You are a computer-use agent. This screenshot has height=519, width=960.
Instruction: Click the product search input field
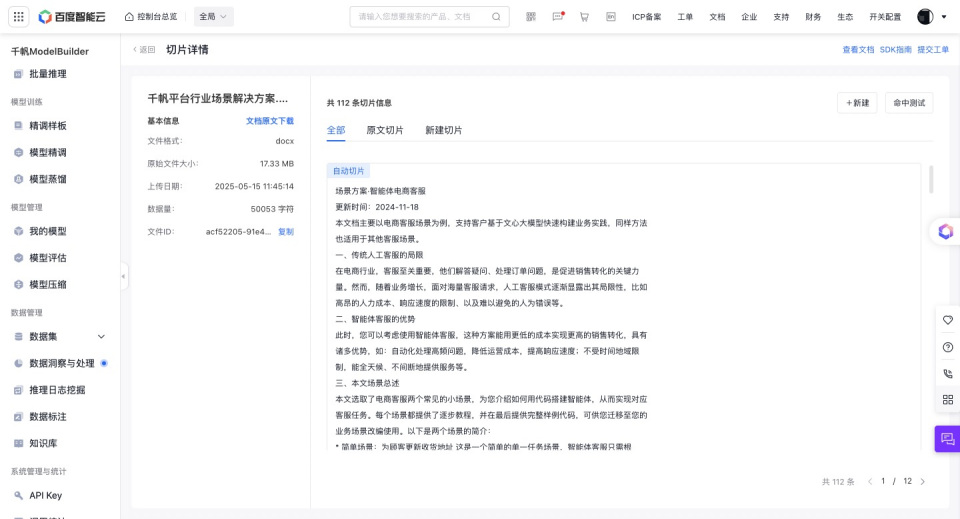tap(420, 17)
